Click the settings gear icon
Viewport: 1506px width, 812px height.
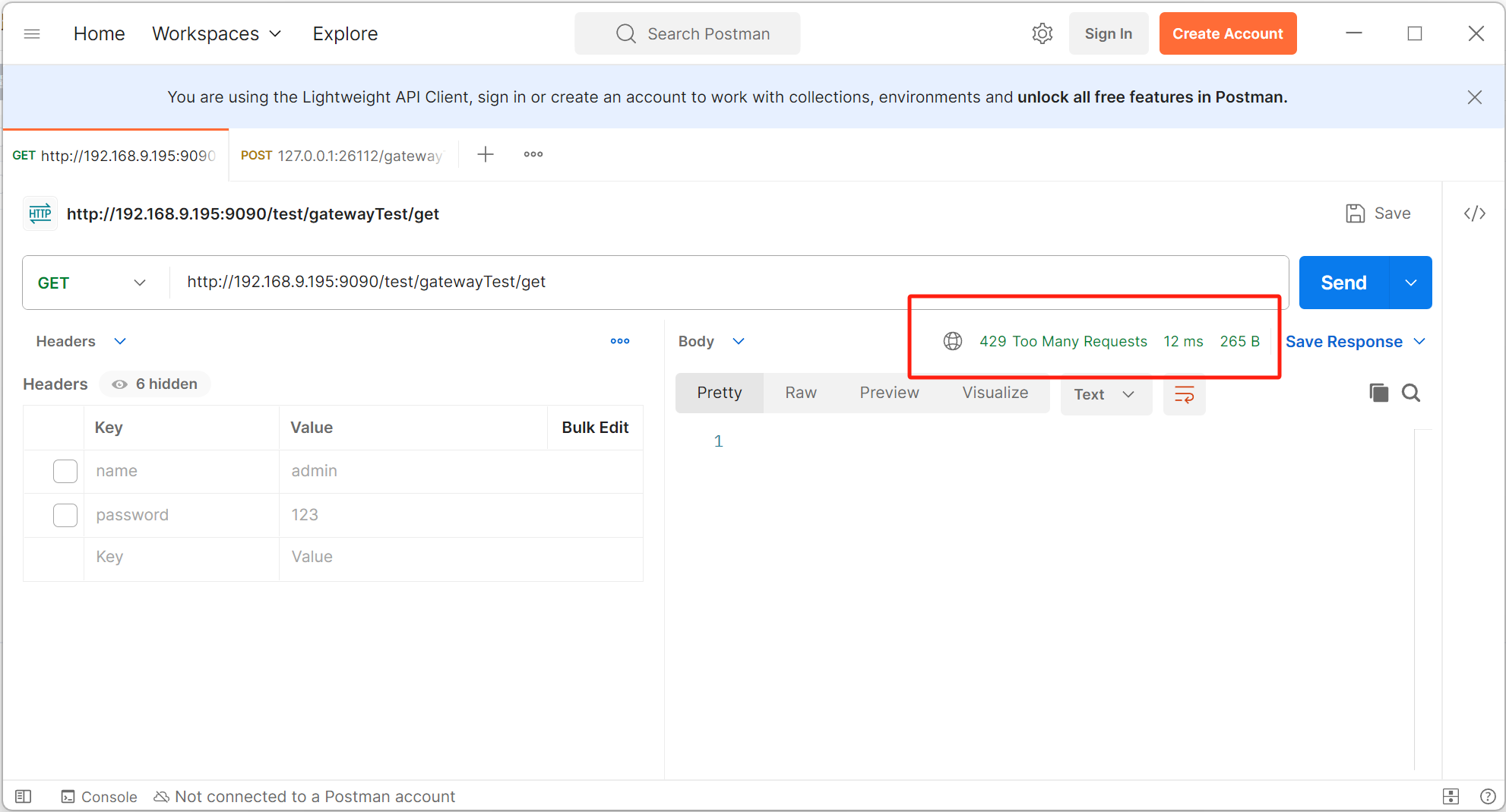tap(1042, 33)
